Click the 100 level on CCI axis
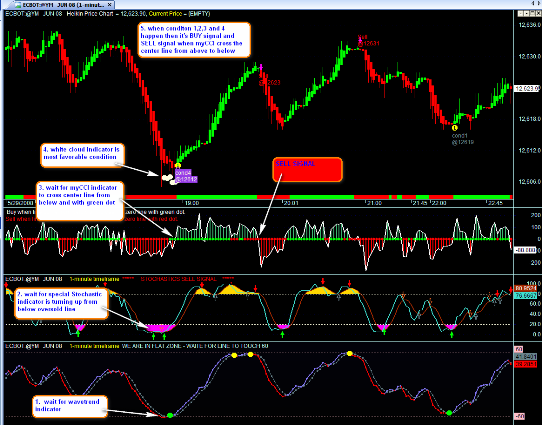The width and height of the screenshot is (542, 425). pos(535,227)
